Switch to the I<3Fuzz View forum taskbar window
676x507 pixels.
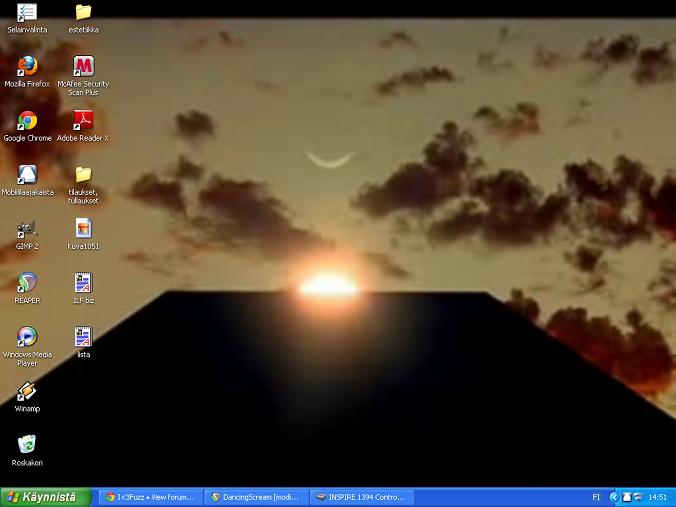[151, 497]
